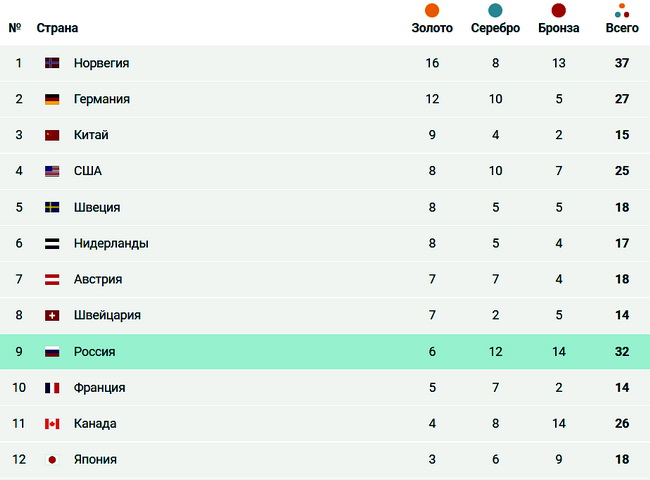Click the Страна column header
650x480 pixels.
point(57,28)
